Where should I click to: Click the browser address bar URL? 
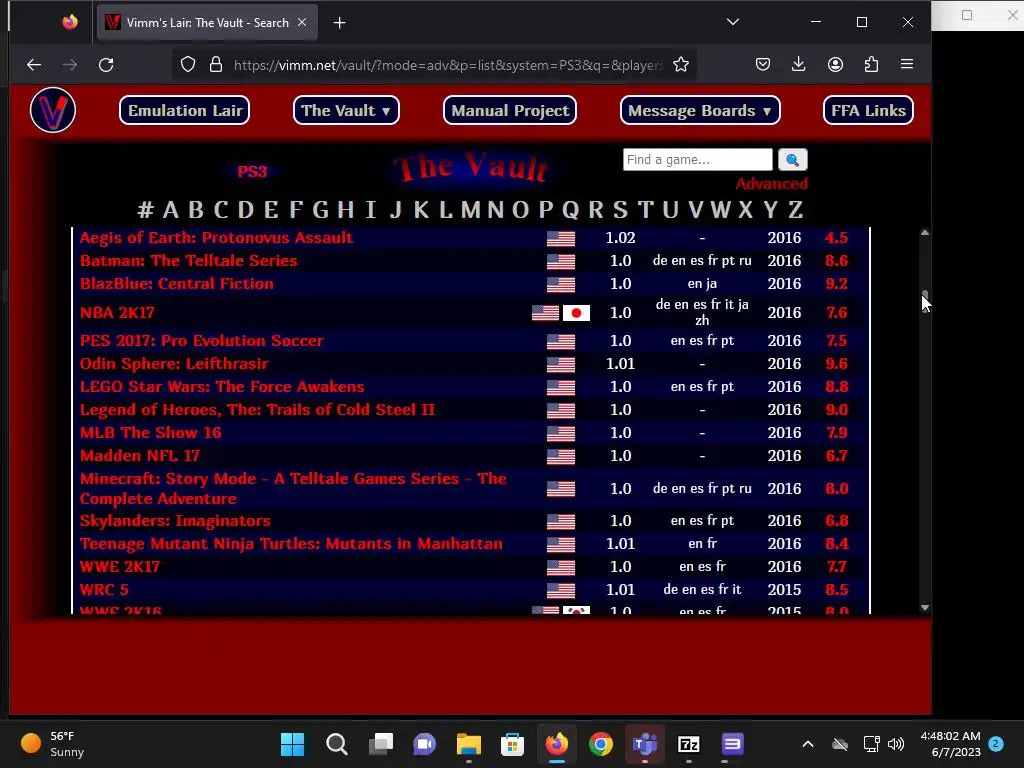point(448,65)
